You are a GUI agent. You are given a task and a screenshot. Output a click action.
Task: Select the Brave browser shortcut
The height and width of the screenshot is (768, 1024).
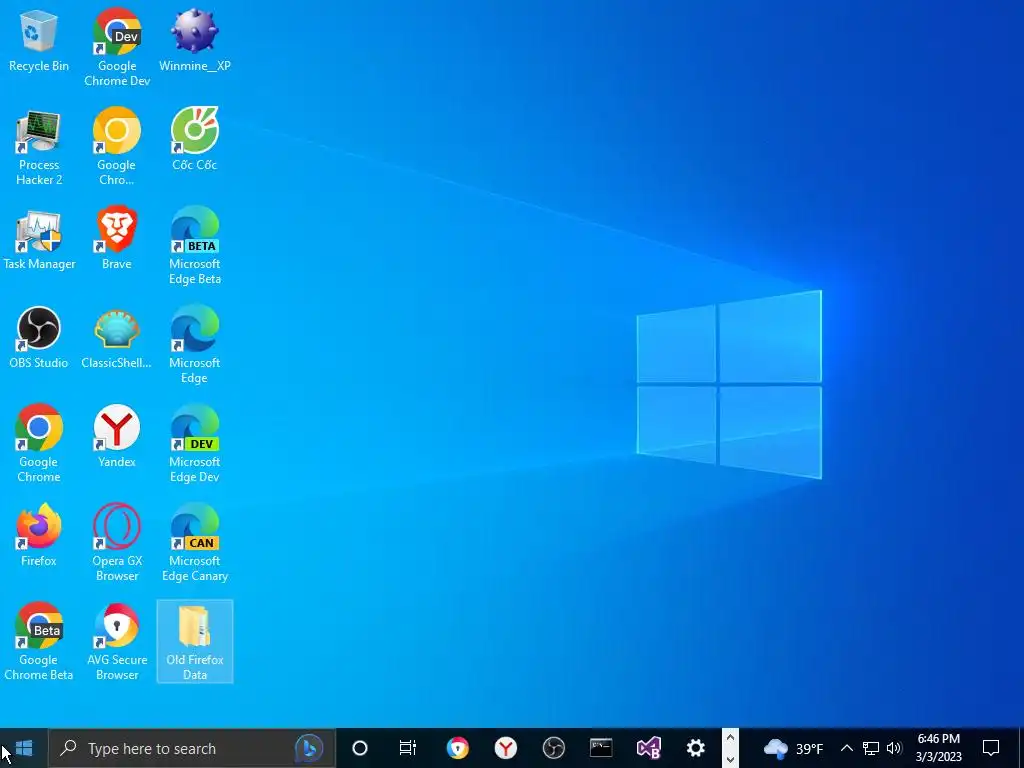pos(117,238)
